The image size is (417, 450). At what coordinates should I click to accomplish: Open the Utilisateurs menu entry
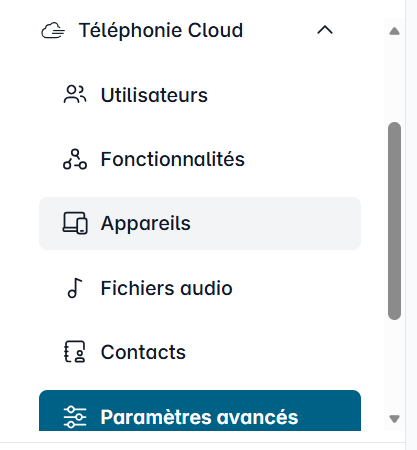tap(154, 95)
